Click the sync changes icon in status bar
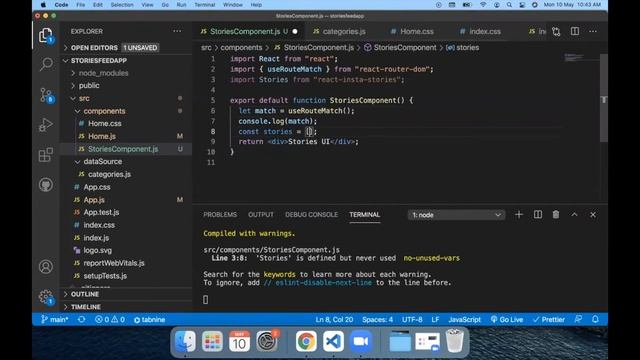This screenshot has height=360, width=640. tap(81, 320)
